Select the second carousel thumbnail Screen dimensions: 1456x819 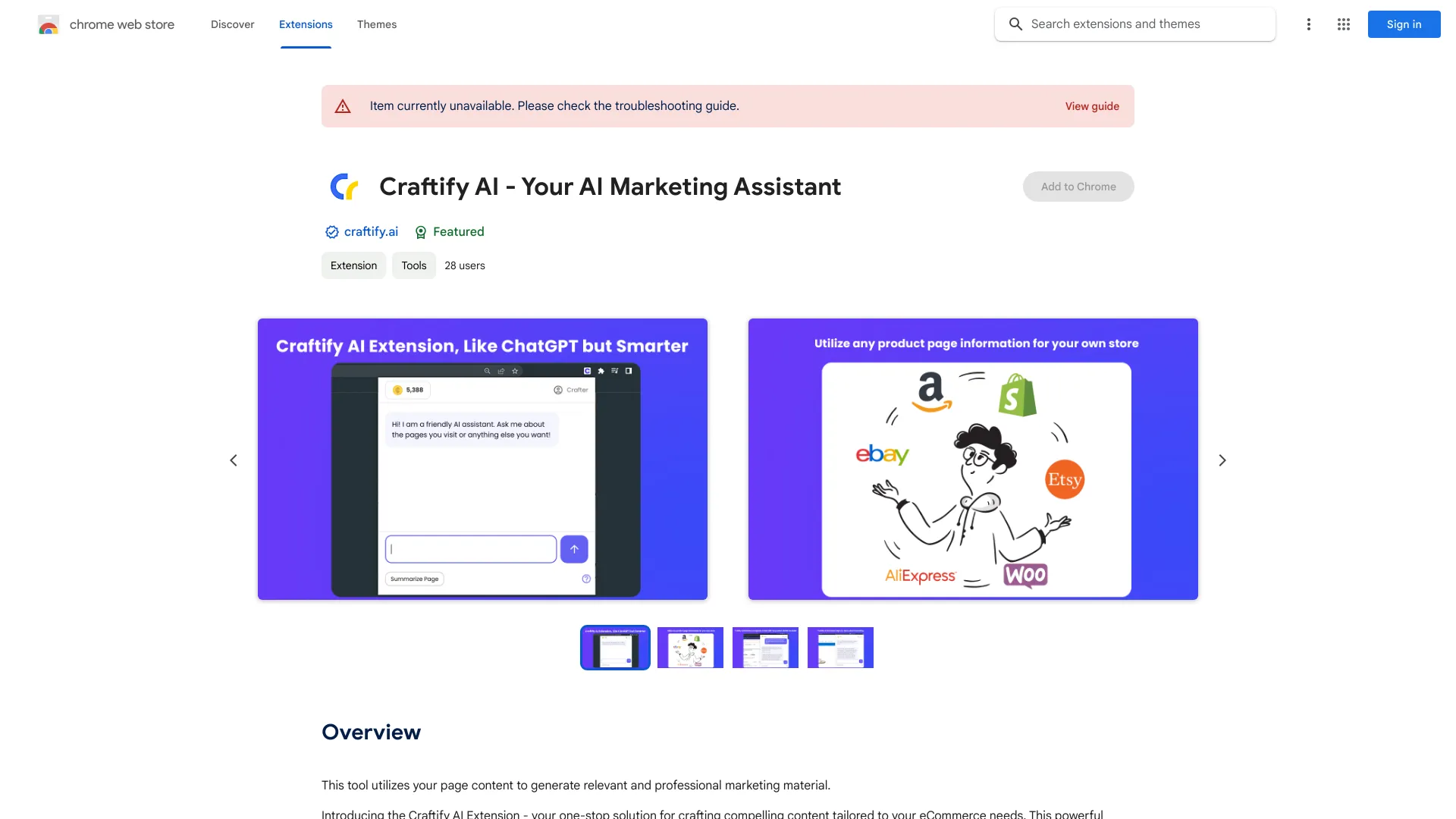point(690,647)
